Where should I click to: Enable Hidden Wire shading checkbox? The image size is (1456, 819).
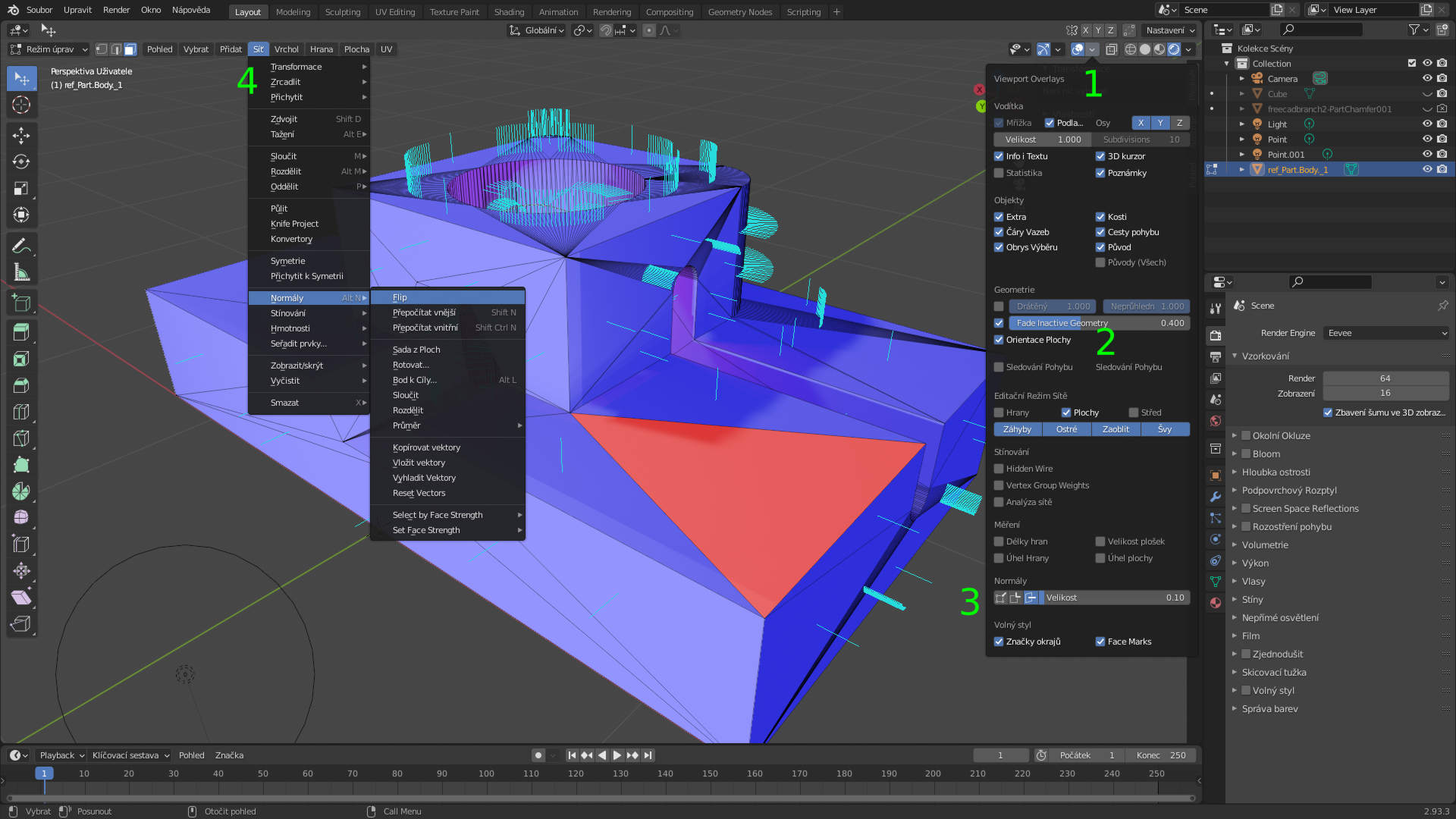999,469
